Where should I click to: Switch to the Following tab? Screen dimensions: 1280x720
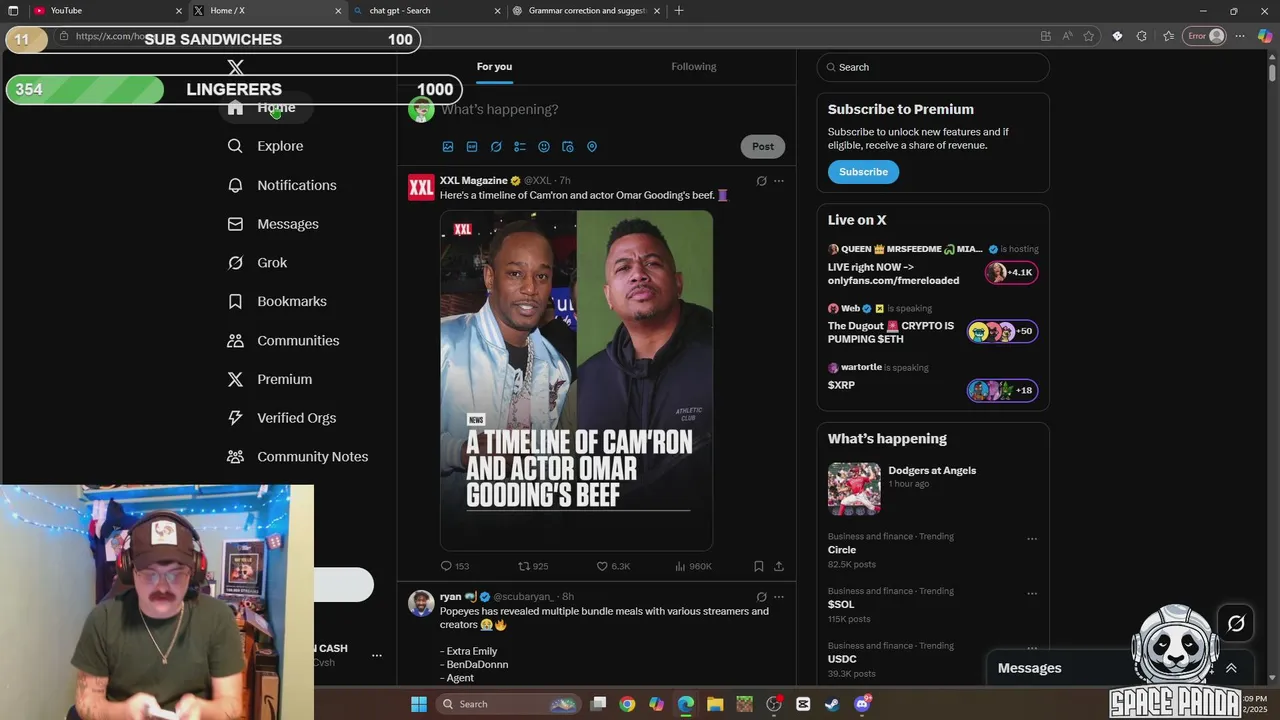(694, 67)
